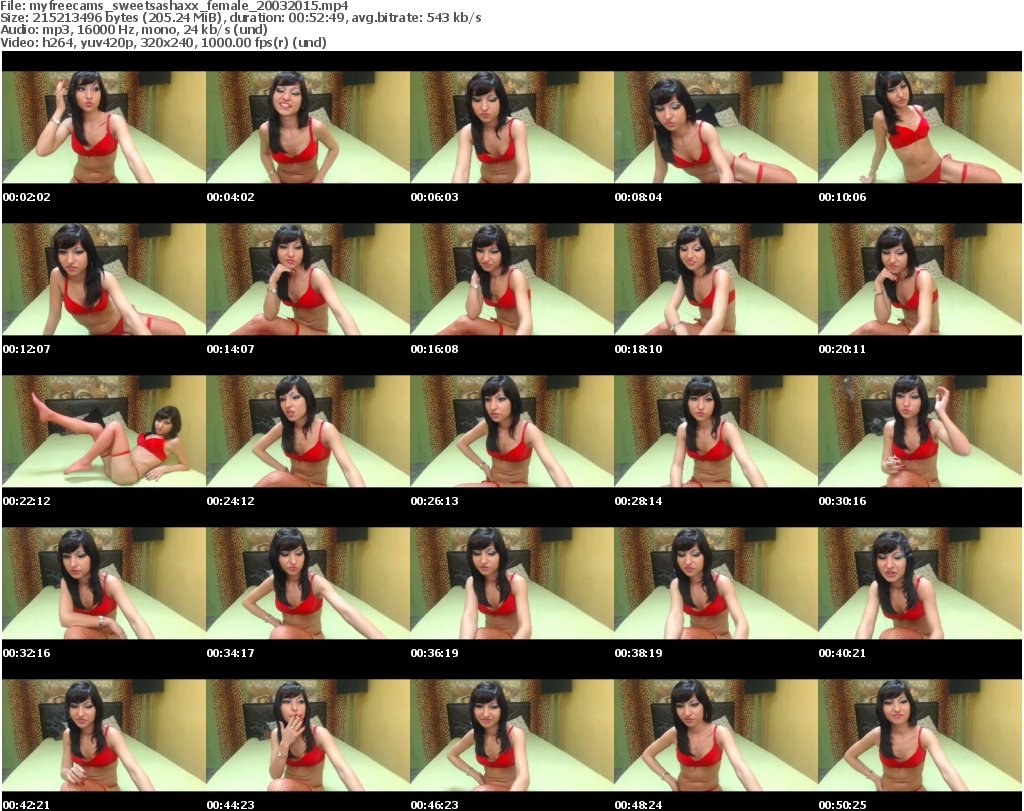Click the thumbnail at timestamp 00:30:16
1024x811 pixels.
pyautogui.click(x=920, y=431)
